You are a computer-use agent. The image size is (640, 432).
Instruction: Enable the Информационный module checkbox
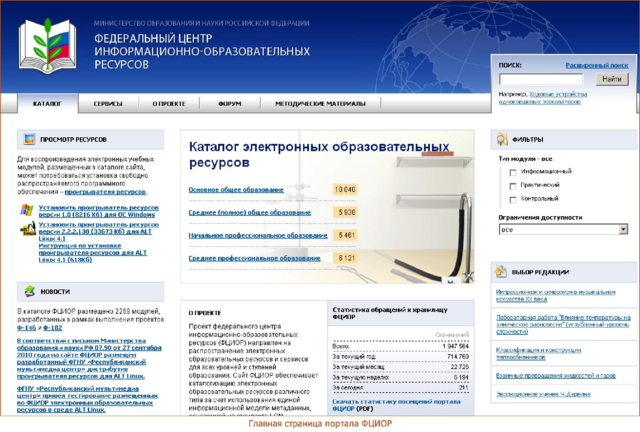pyautogui.click(x=513, y=173)
